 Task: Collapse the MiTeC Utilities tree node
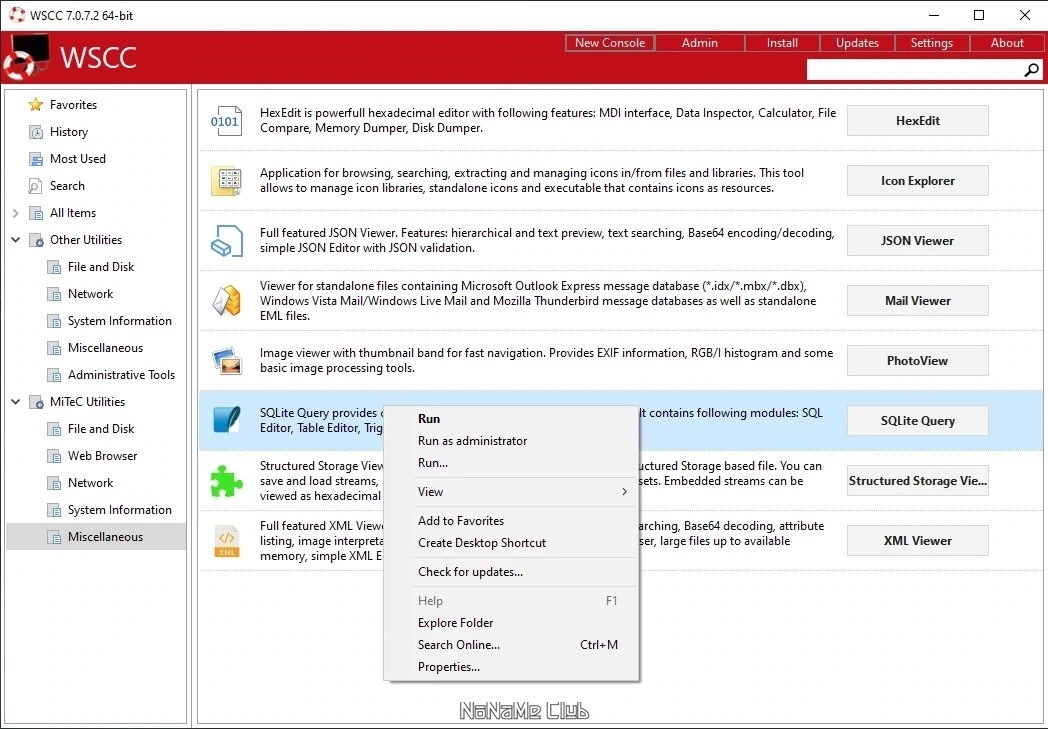point(15,402)
